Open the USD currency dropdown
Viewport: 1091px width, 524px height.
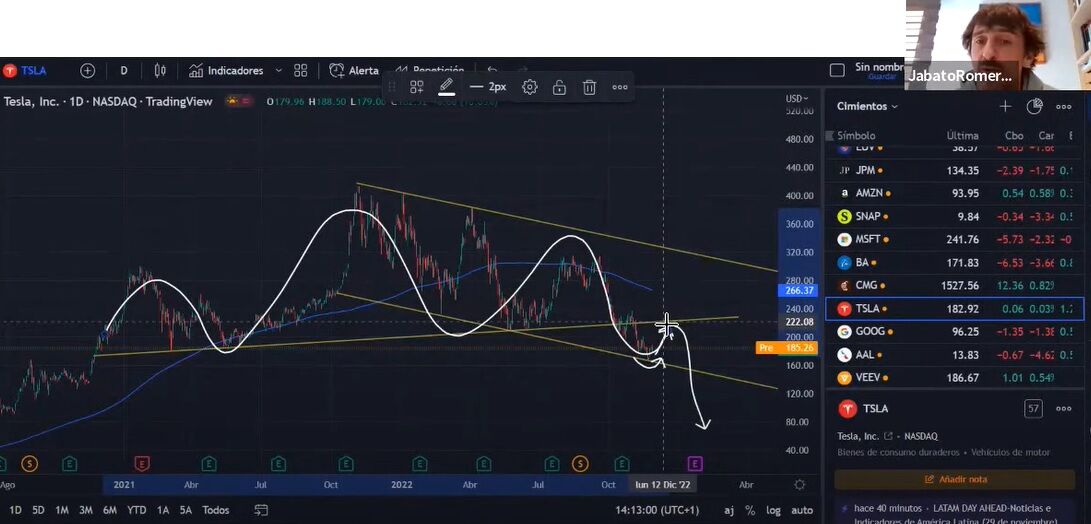point(797,98)
